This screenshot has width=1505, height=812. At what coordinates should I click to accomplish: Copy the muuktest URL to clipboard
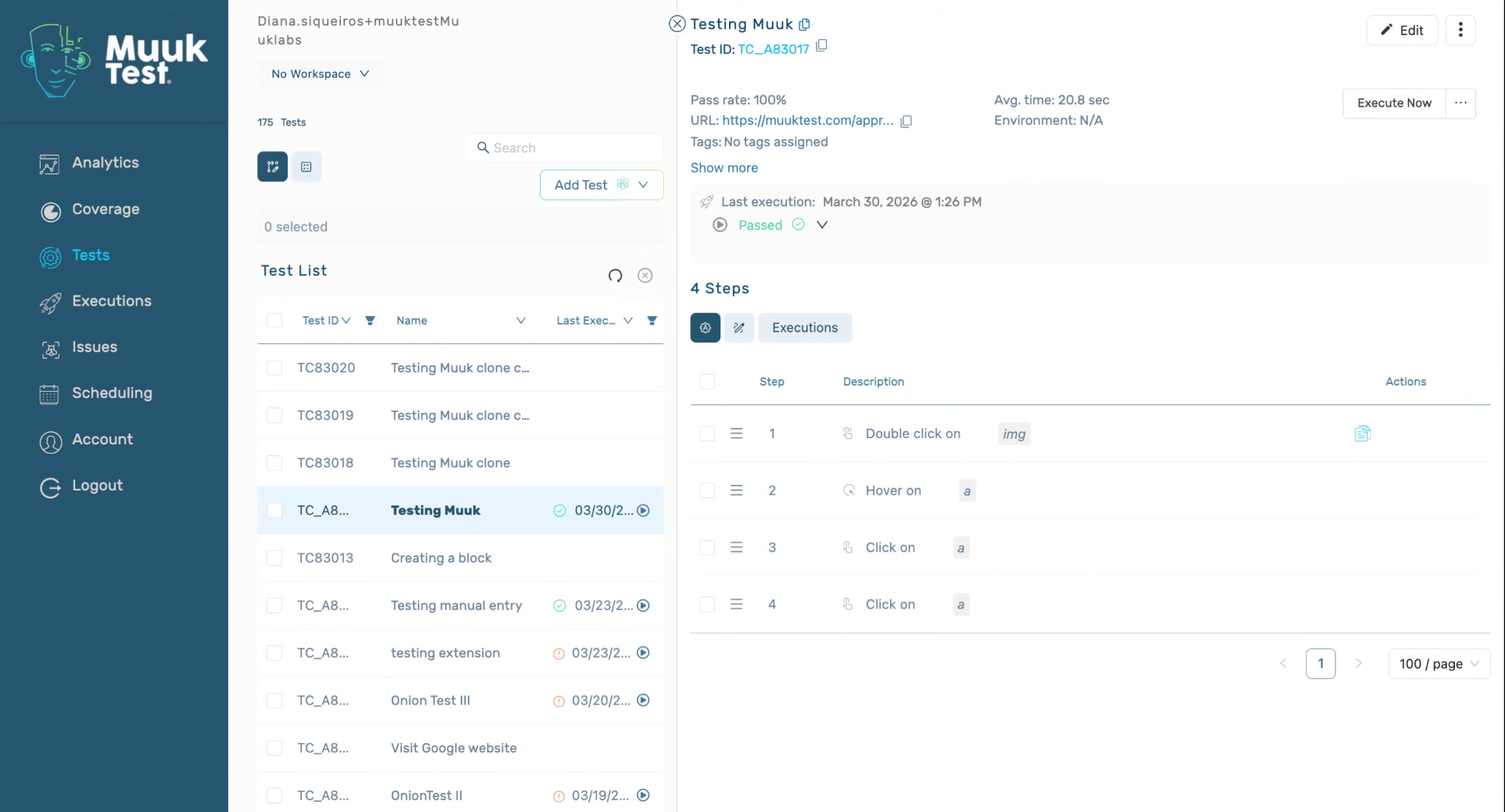[906, 121]
